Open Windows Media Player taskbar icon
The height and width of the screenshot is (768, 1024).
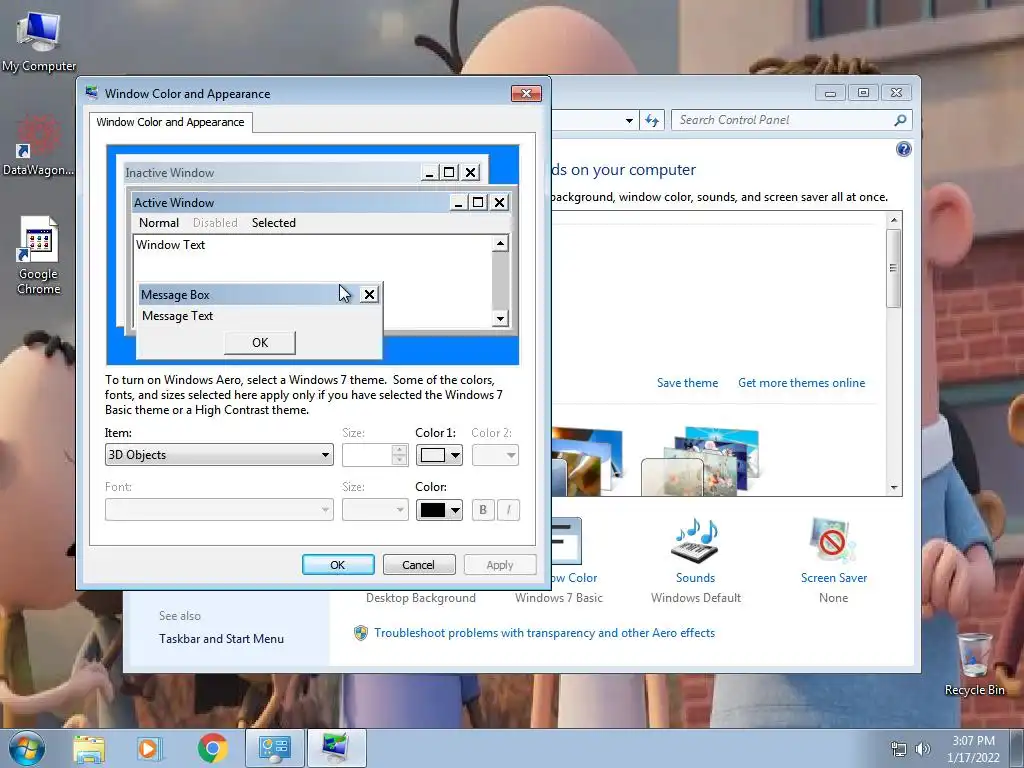[x=149, y=748]
